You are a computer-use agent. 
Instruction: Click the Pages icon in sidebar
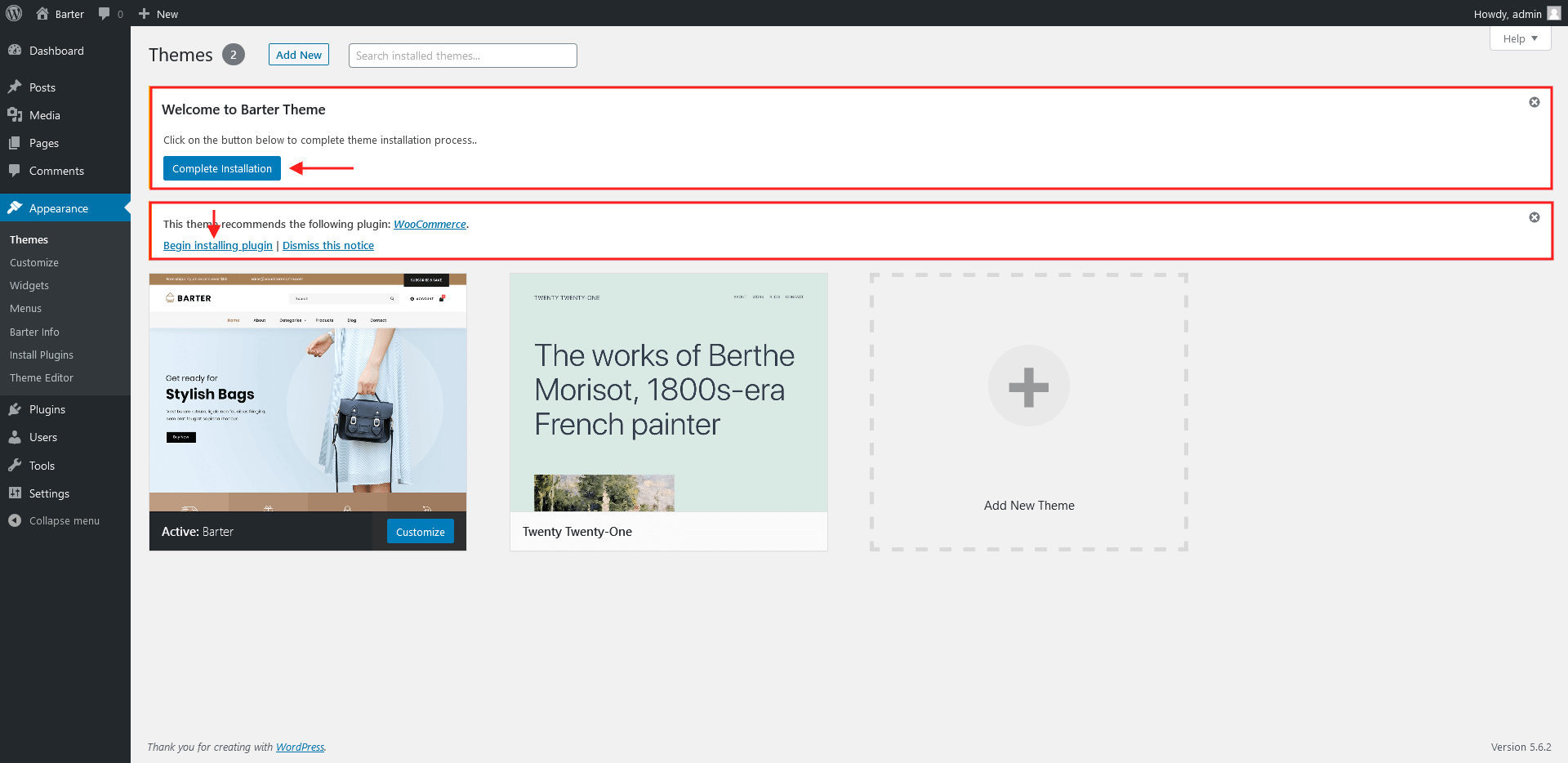(x=15, y=142)
